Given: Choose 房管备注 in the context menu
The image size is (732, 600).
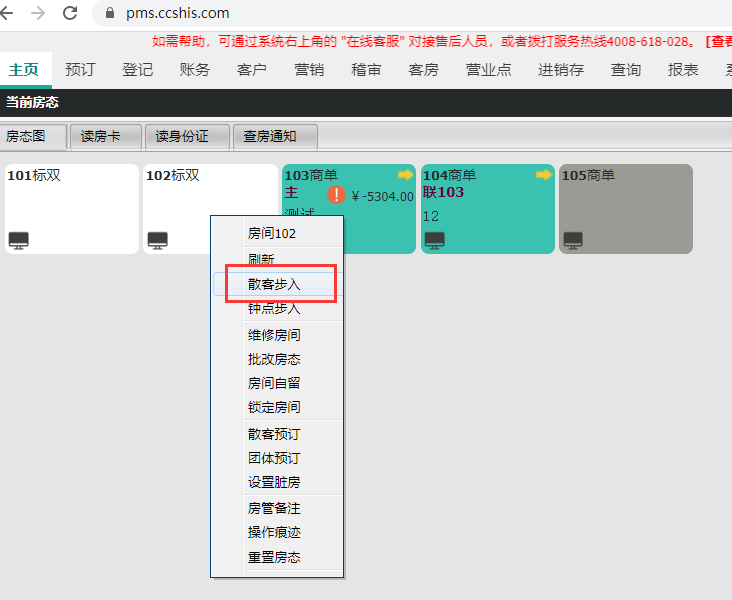Looking at the screenshot, I should click(274, 508).
